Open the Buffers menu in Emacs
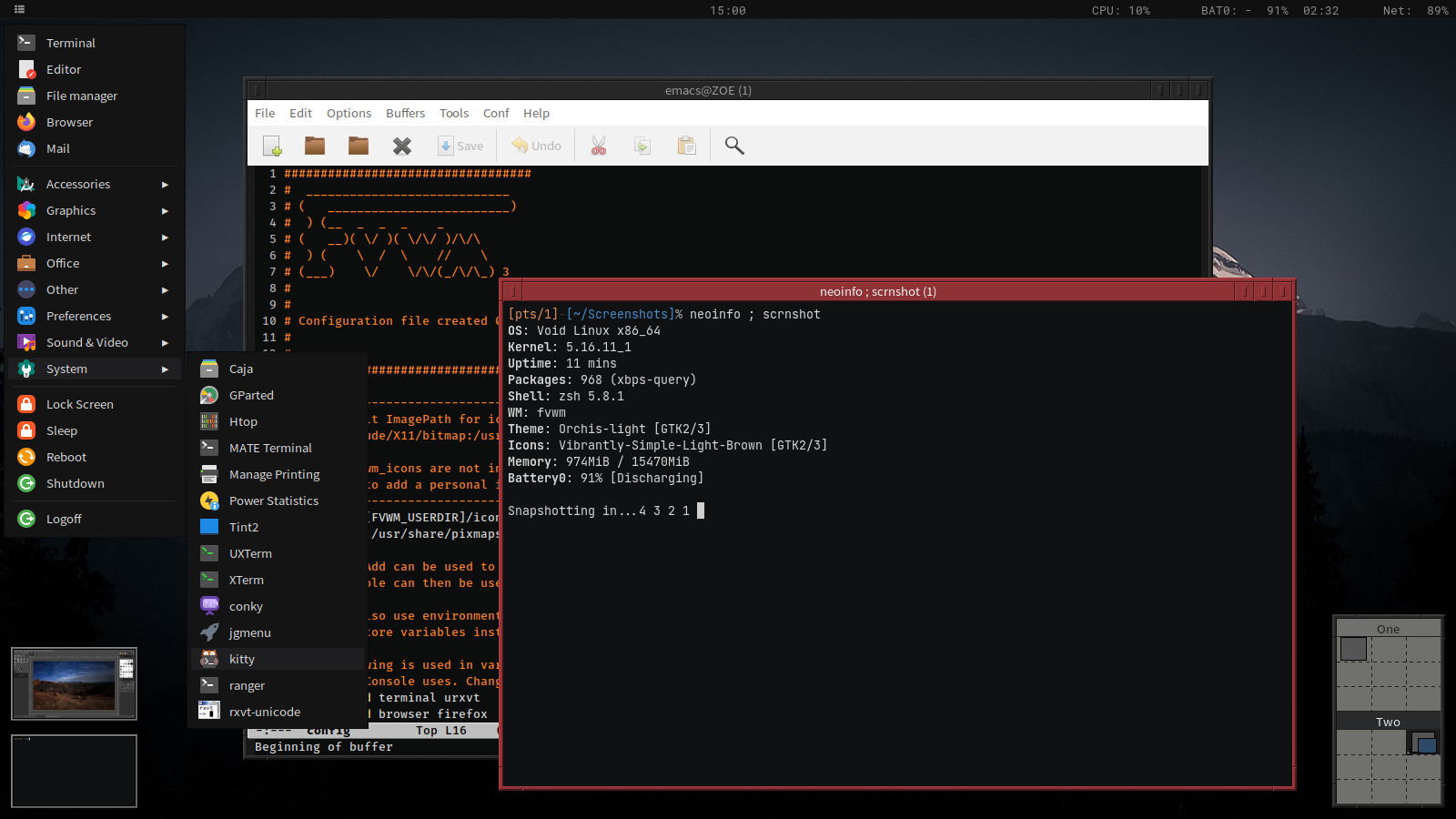The height and width of the screenshot is (819, 1456). (x=405, y=113)
